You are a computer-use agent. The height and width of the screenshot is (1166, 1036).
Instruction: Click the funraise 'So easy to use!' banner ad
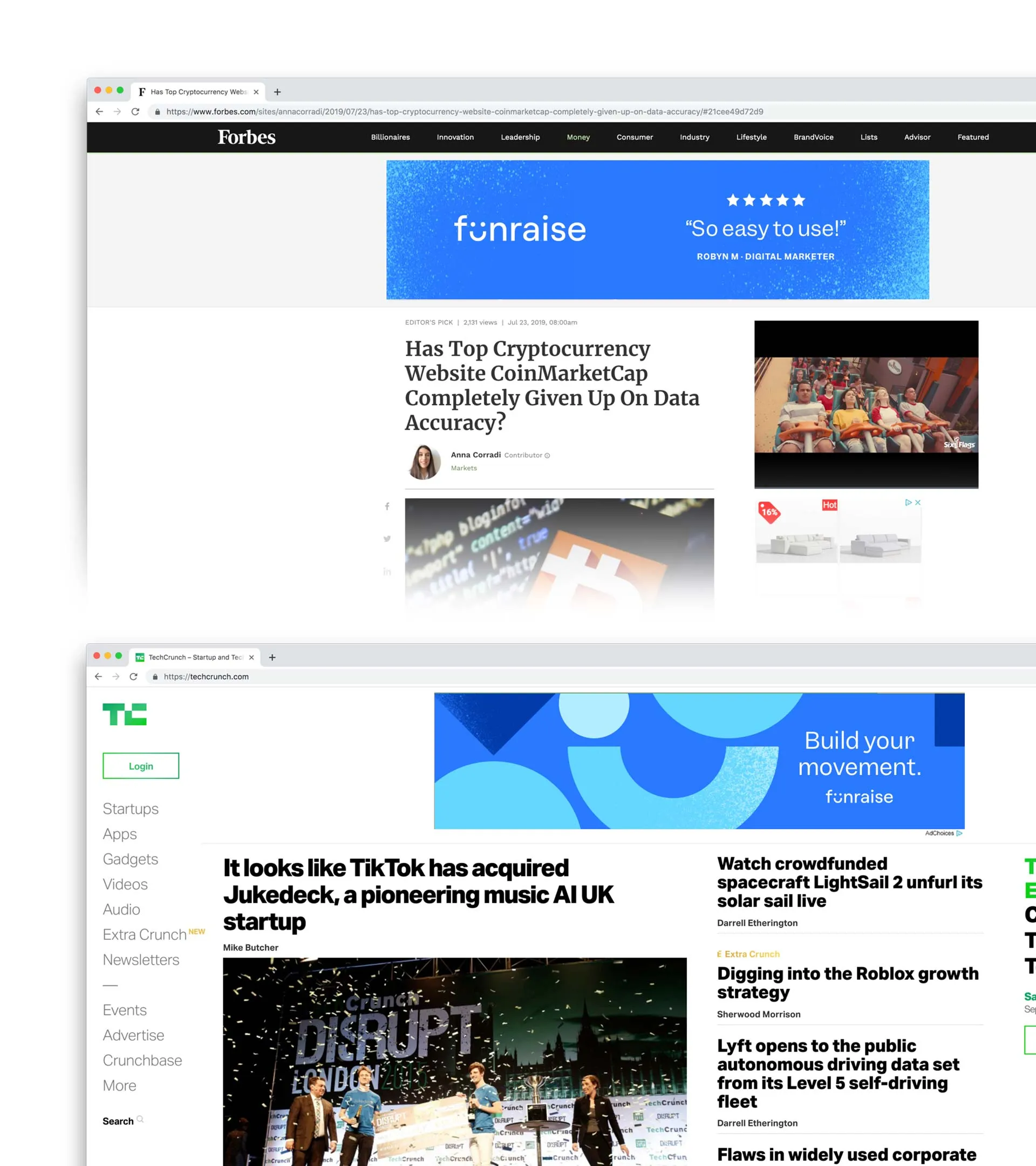657,230
